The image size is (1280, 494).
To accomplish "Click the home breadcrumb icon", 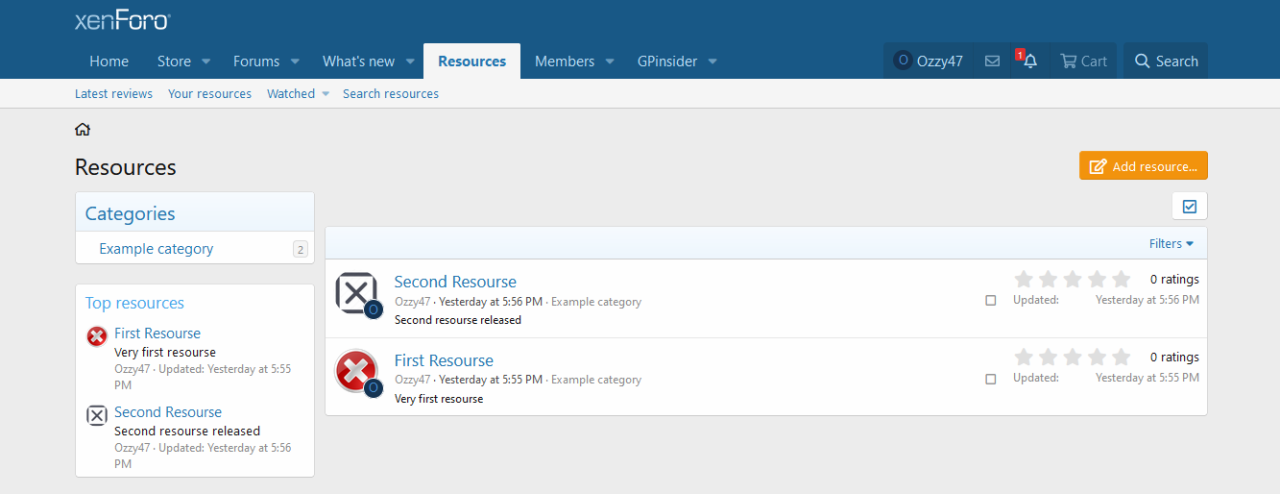I will coord(83,130).
